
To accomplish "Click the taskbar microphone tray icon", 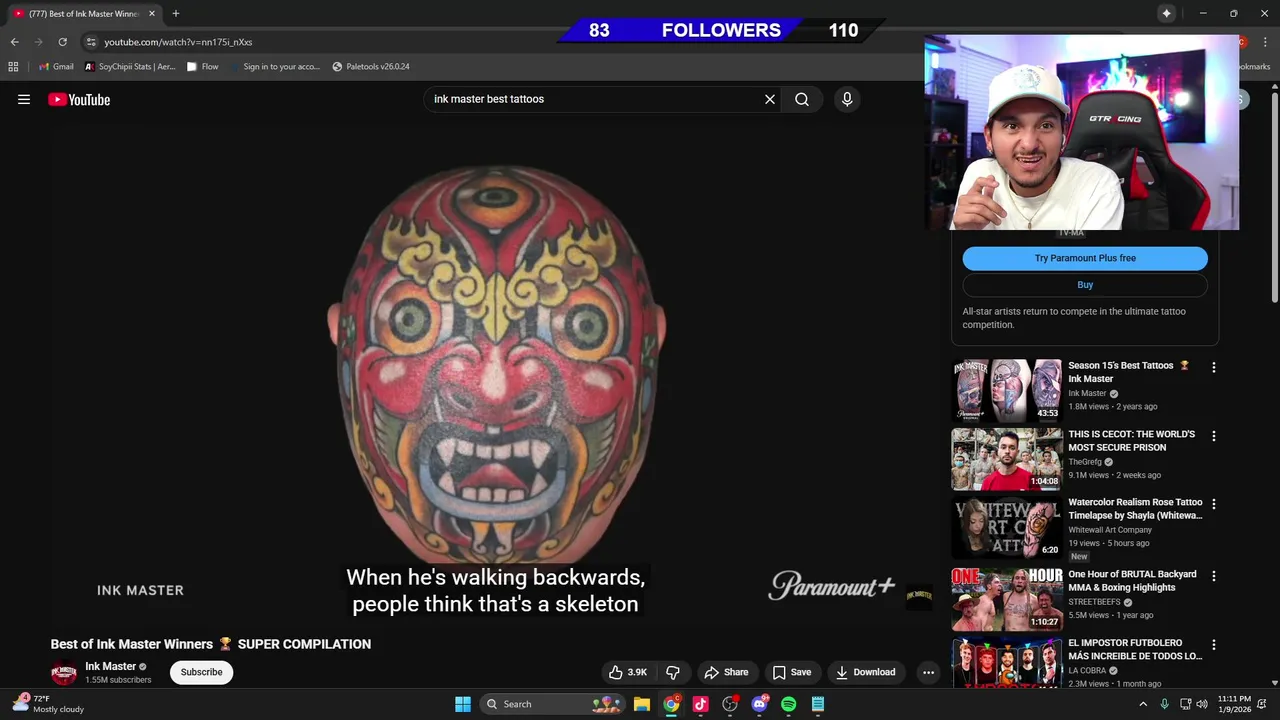I will [x=1164, y=704].
